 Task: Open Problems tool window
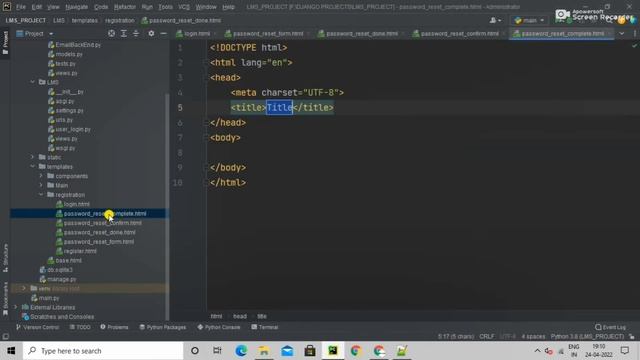pos(114,327)
